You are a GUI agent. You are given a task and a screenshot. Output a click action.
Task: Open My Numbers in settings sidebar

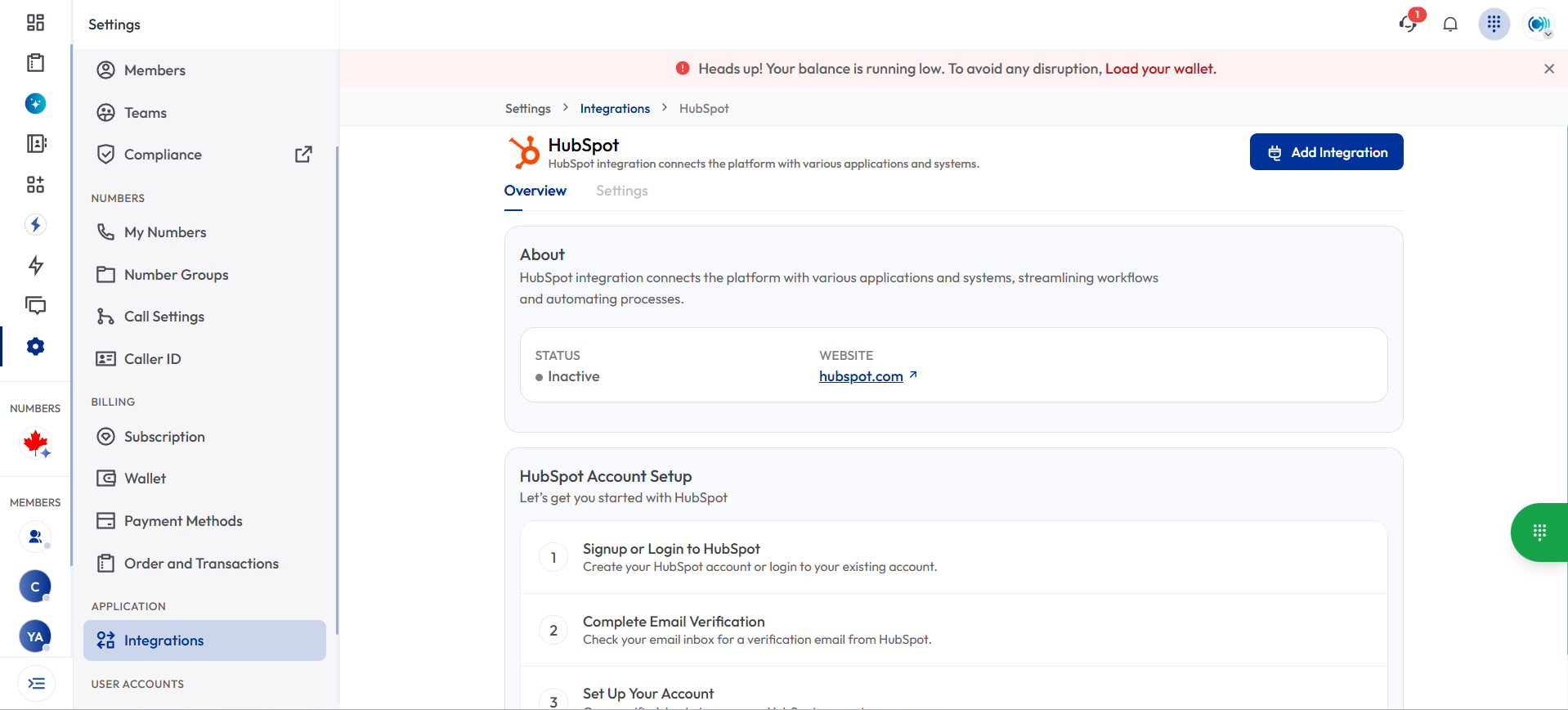click(x=204, y=232)
